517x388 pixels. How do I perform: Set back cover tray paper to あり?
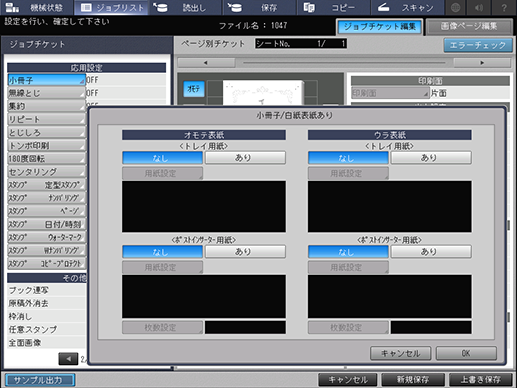[x=431, y=158]
